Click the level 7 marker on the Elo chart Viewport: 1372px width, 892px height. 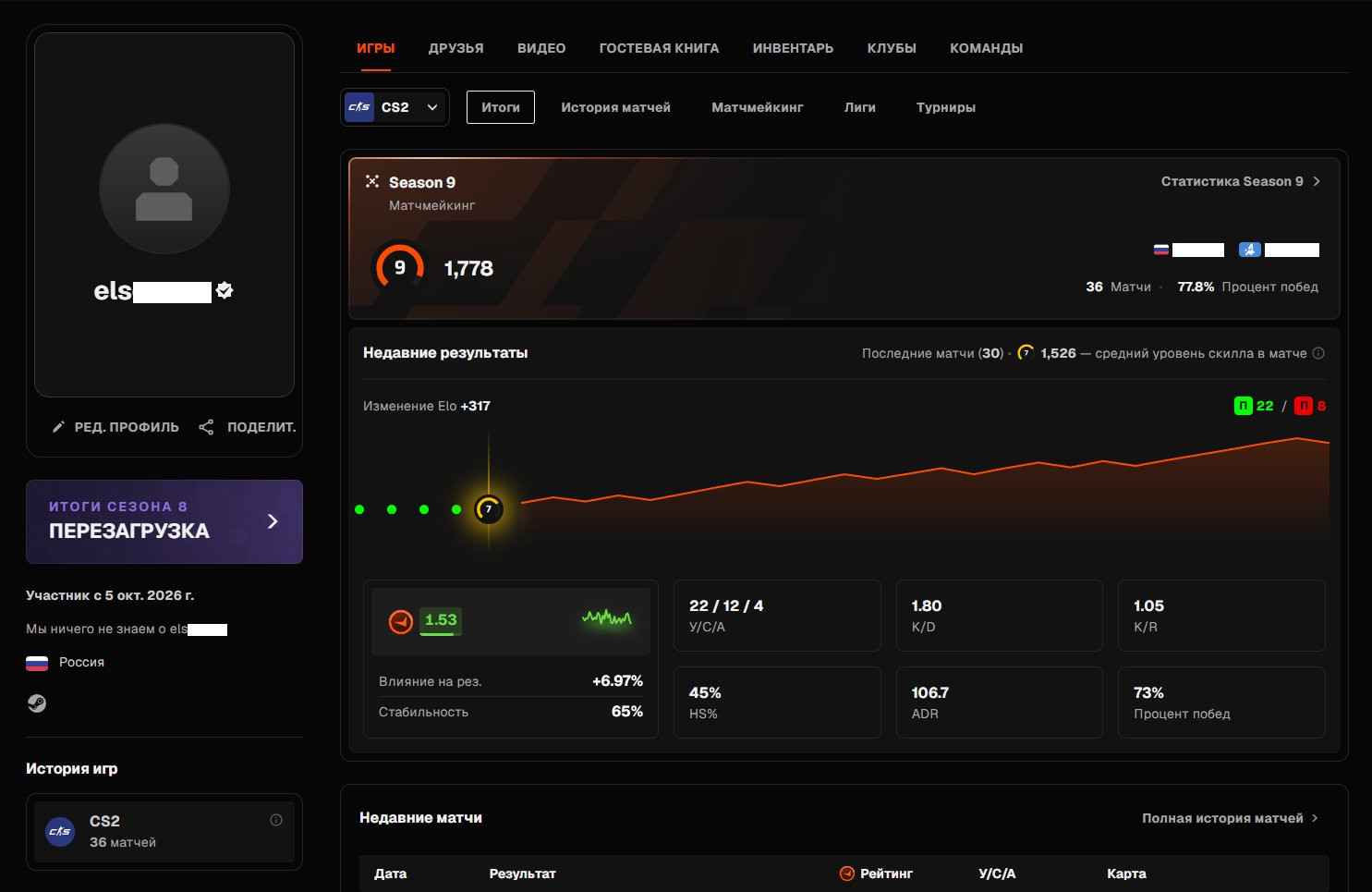(x=489, y=509)
